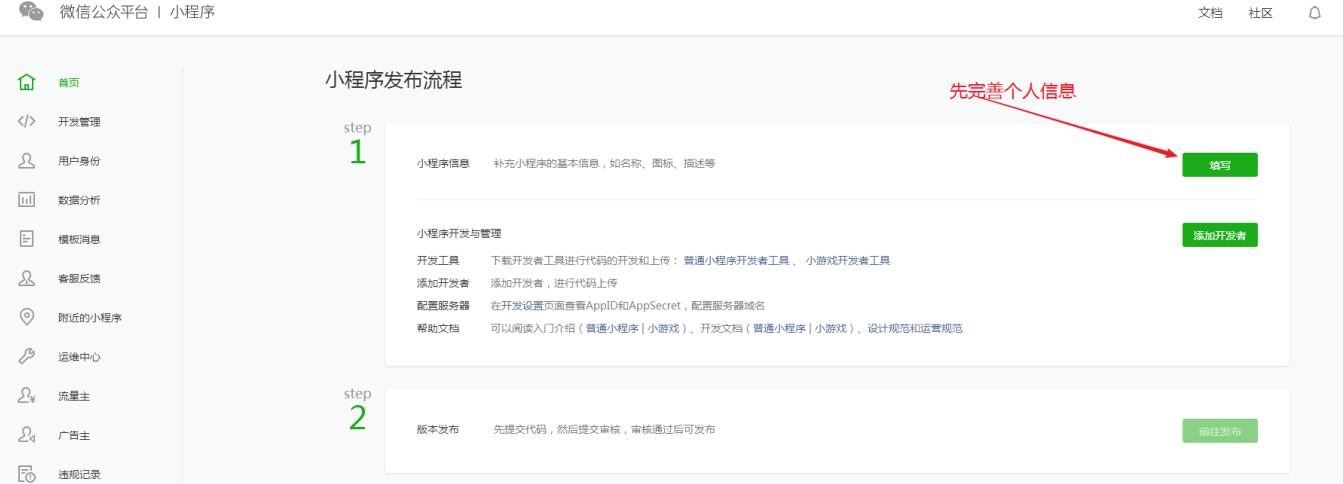Open 文档 link in the header
Image resolution: width=1343 pixels, height=484 pixels.
pos(1210,13)
